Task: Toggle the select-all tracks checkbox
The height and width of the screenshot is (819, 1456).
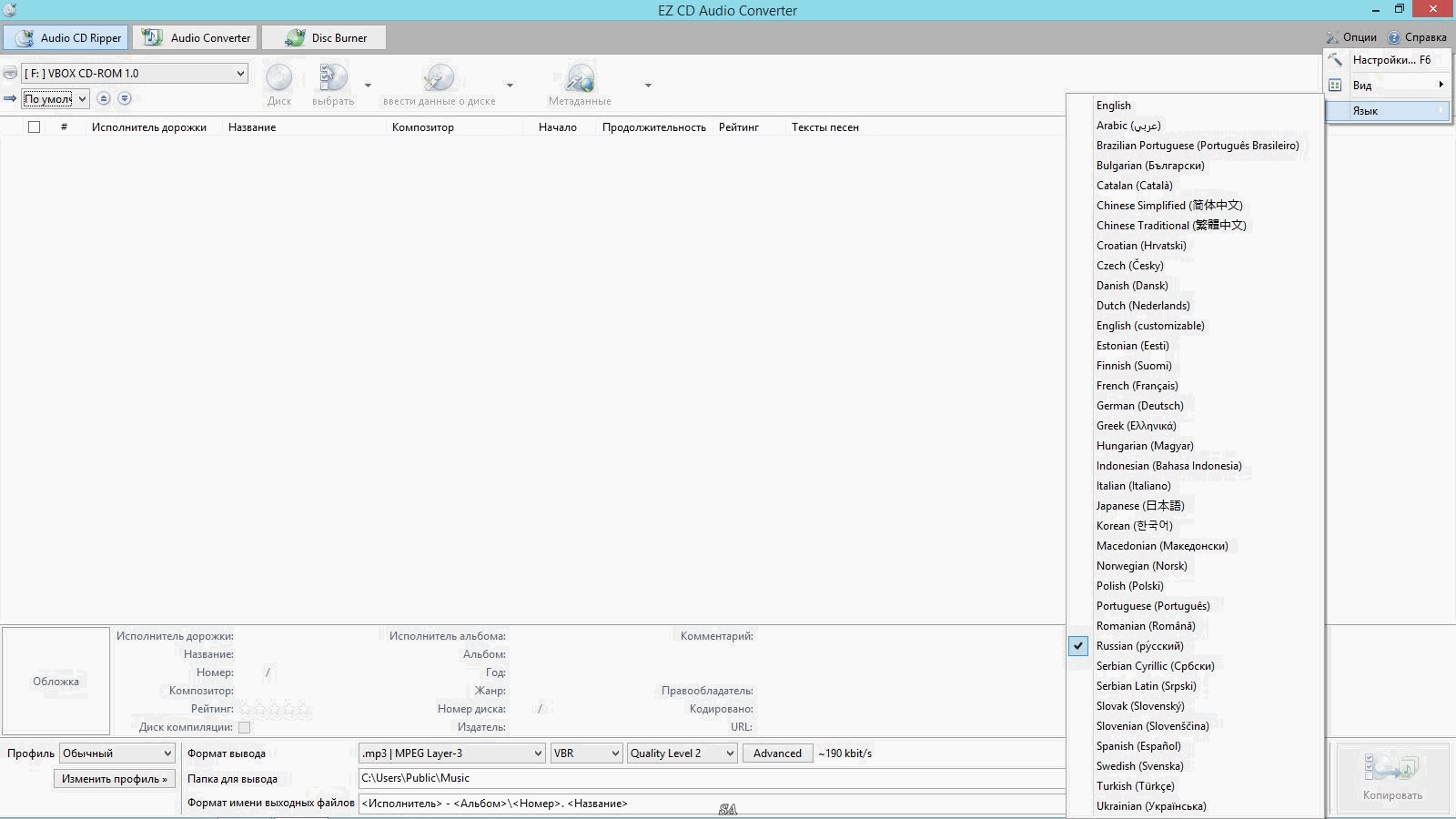Action: [34, 127]
